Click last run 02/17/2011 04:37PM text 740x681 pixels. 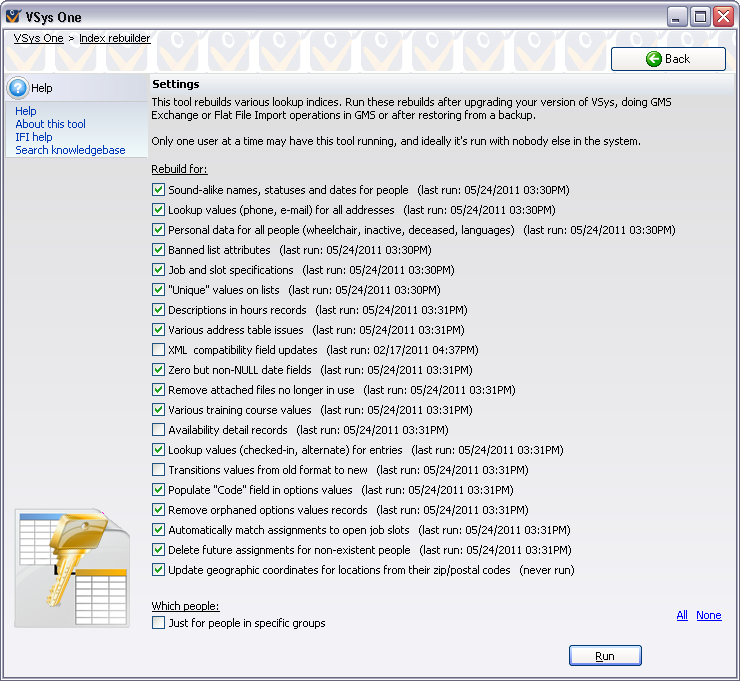tap(403, 350)
